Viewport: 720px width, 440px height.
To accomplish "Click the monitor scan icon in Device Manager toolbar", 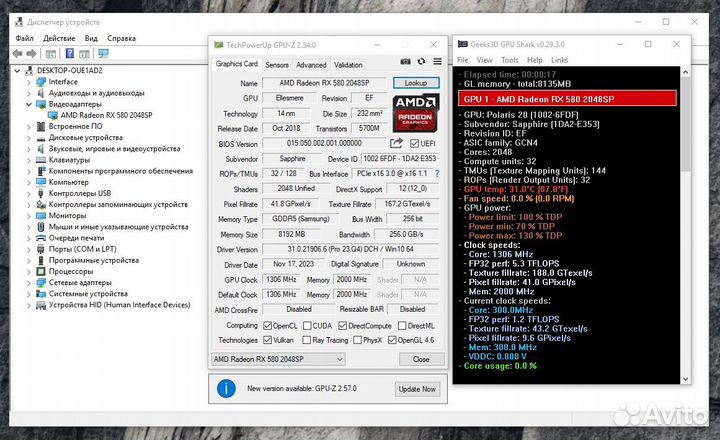I will pyautogui.click(x=103, y=54).
